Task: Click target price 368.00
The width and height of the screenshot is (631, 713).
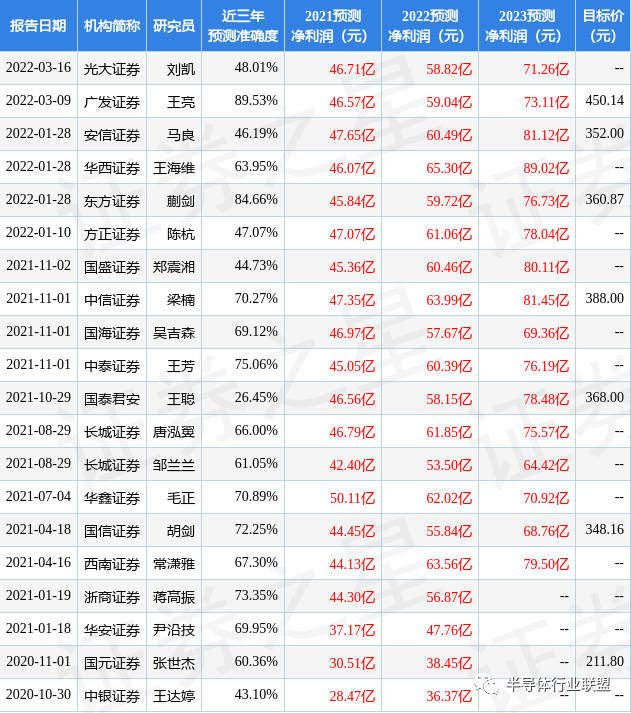Action: [605, 397]
